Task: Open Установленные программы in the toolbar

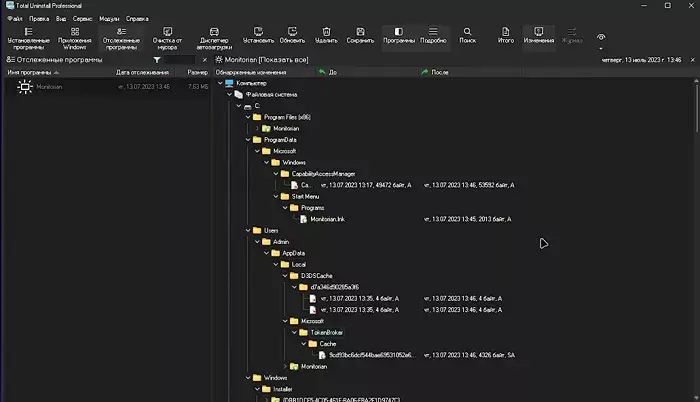Action: [27, 37]
